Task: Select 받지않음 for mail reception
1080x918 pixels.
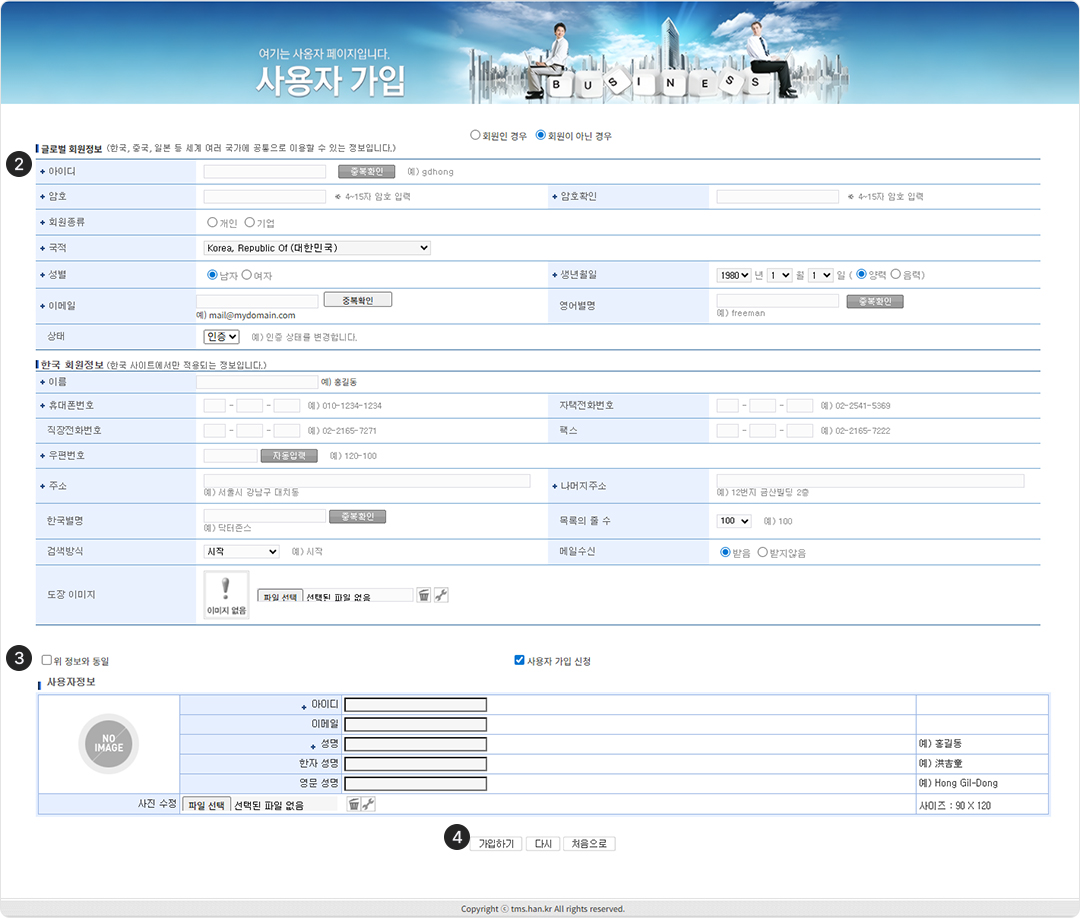Action: pos(763,551)
